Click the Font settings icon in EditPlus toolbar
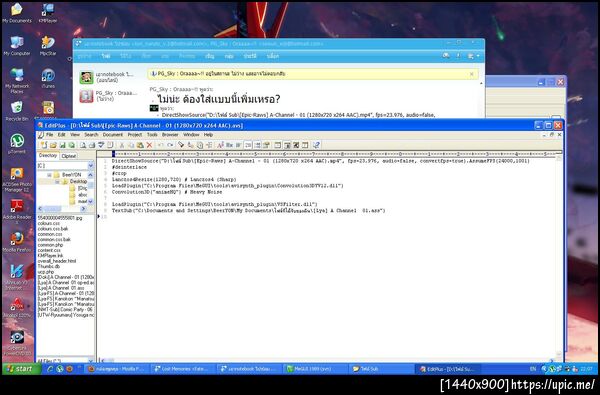 (x=220, y=145)
